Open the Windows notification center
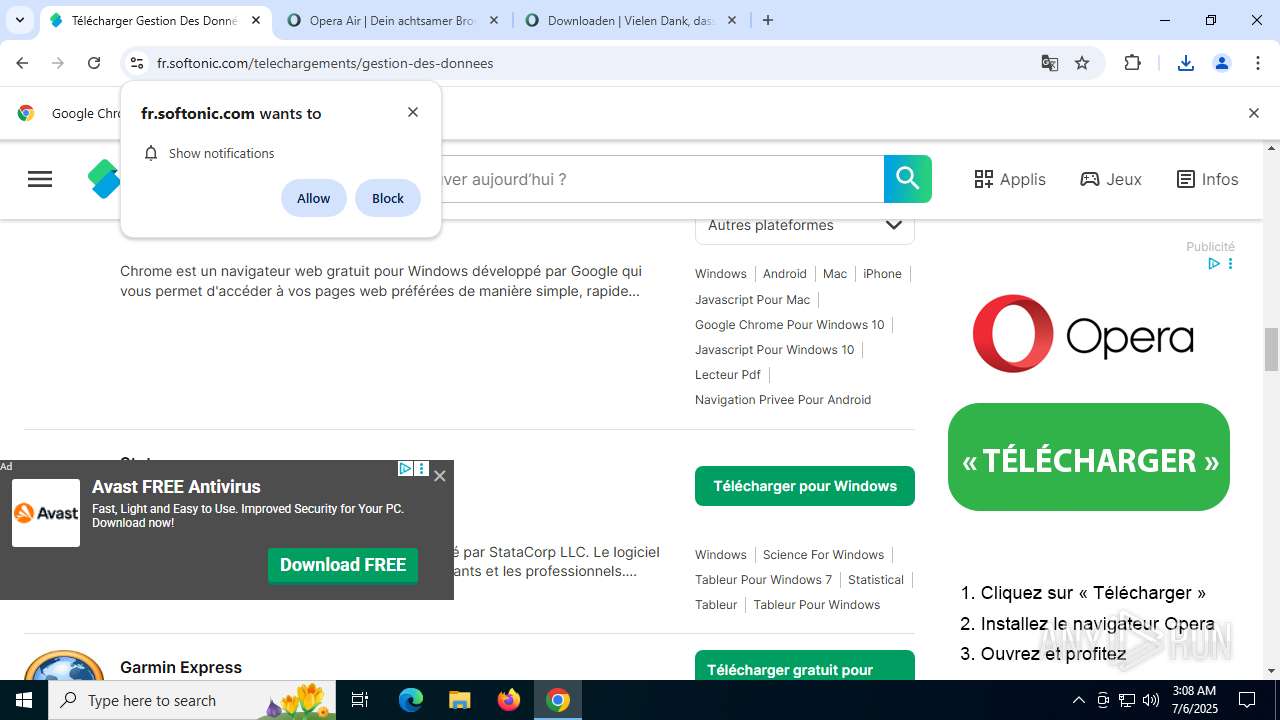The height and width of the screenshot is (720, 1280). click(x=1247, y=700)
